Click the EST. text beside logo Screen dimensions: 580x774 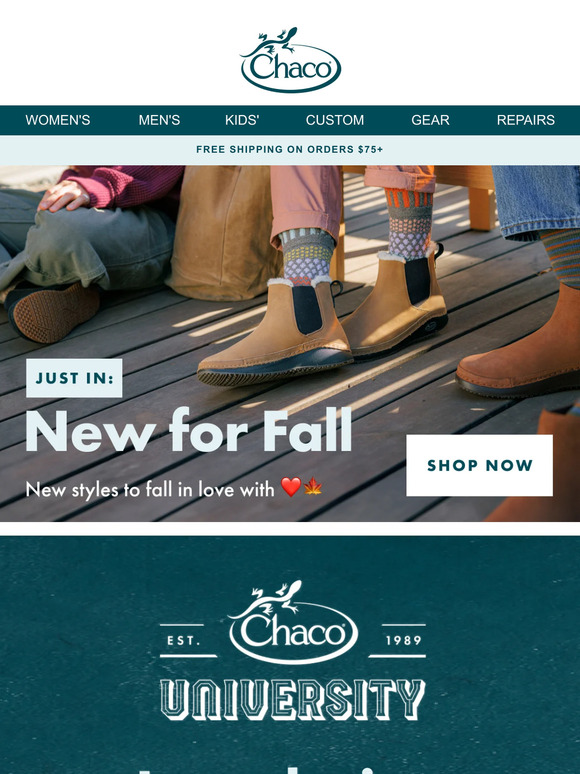(x=184, y=641)
